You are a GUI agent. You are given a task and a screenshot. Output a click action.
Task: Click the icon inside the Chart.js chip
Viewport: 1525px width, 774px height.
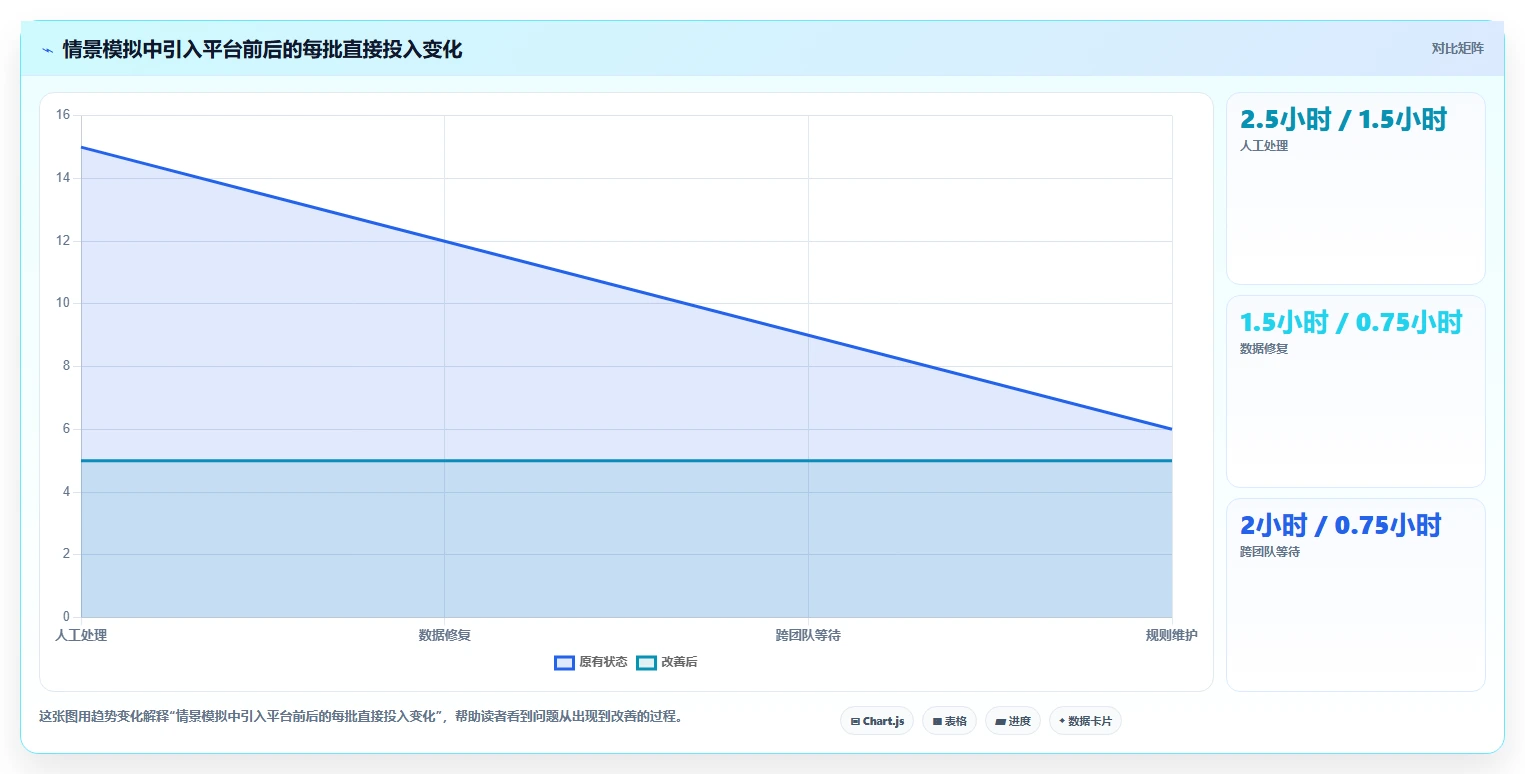(x=855, y=721)
